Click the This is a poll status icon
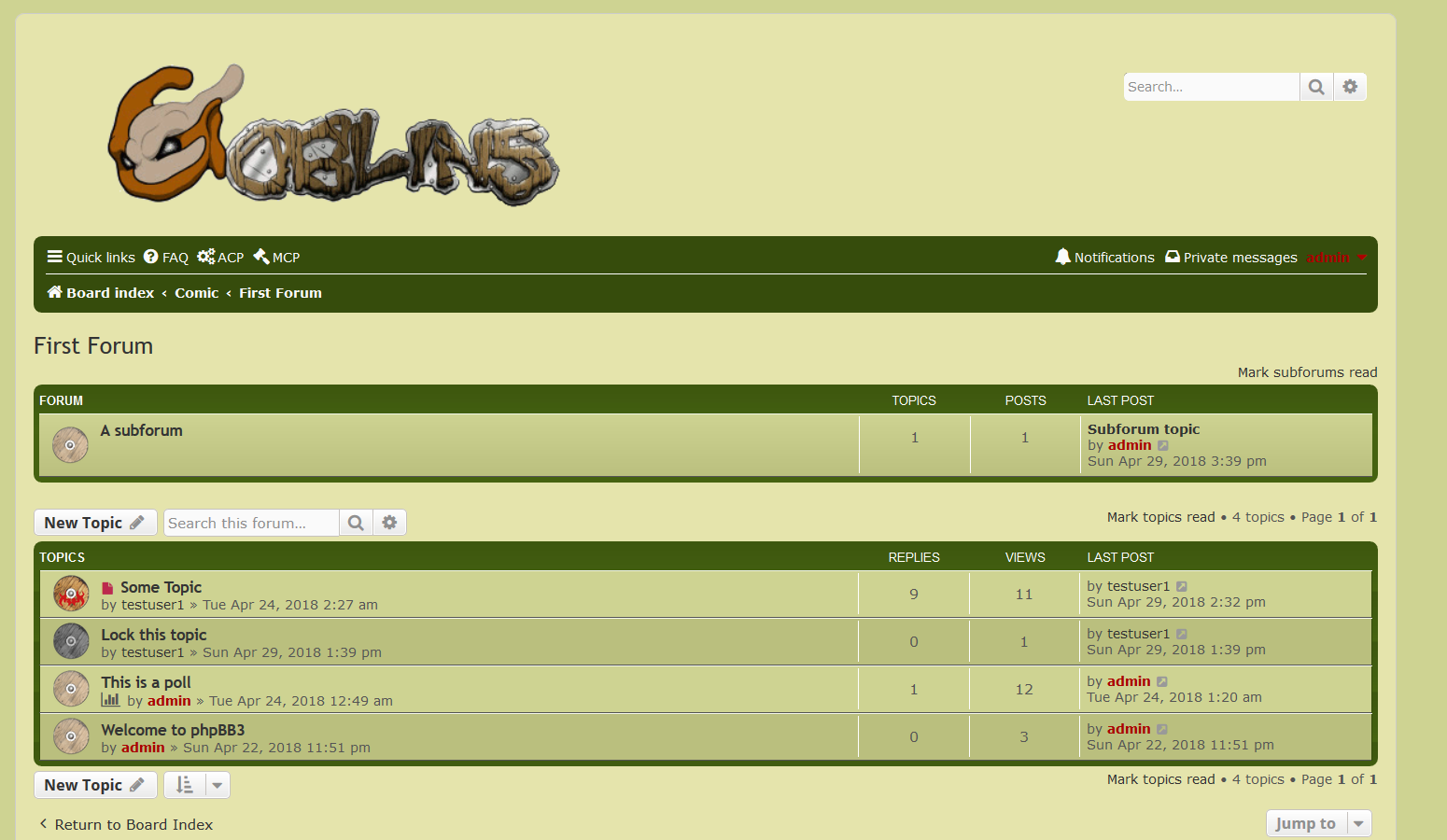 pos(71,689)
